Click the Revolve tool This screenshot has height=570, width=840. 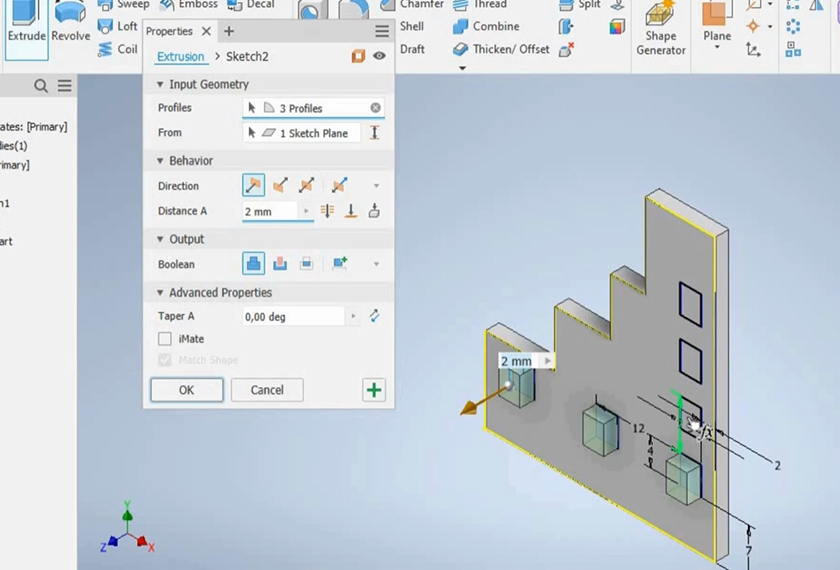[70, 23]
